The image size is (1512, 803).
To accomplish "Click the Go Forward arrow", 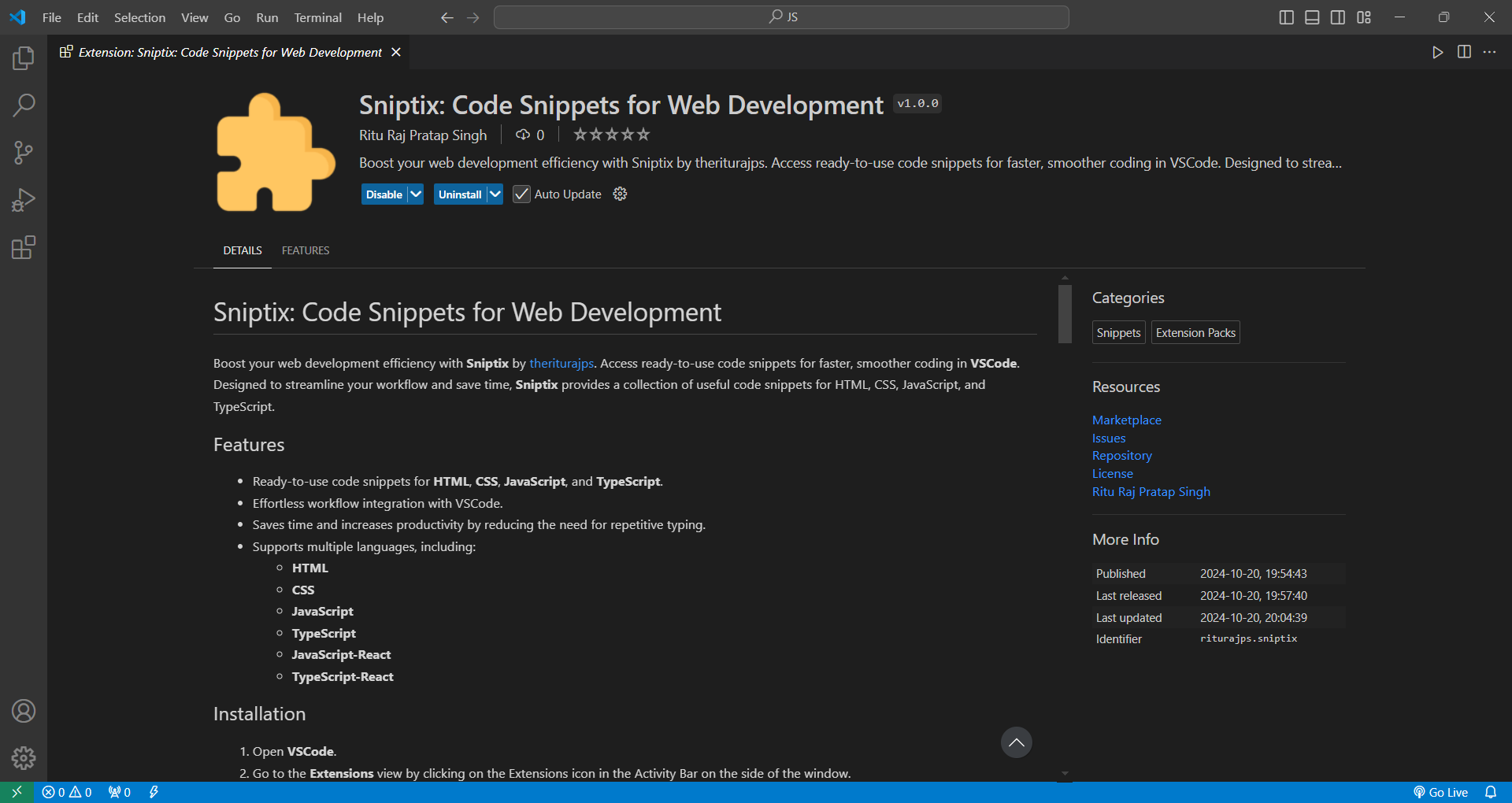I will [x=473, y=17].
